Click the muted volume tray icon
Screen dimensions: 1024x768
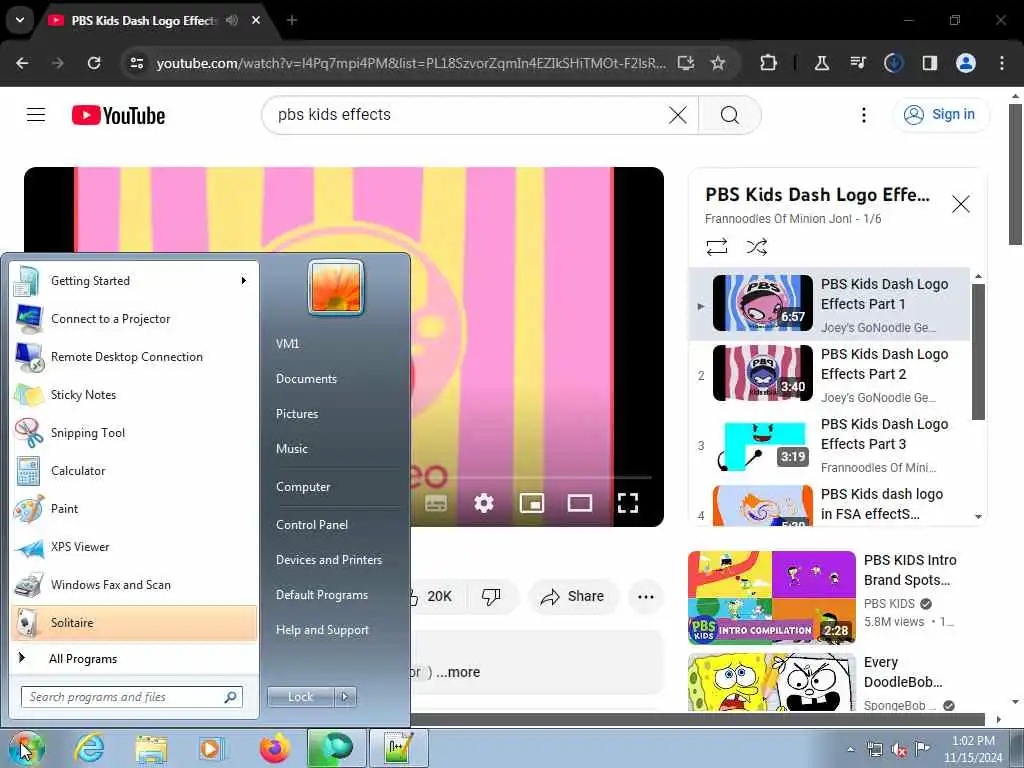click(899, 750)
